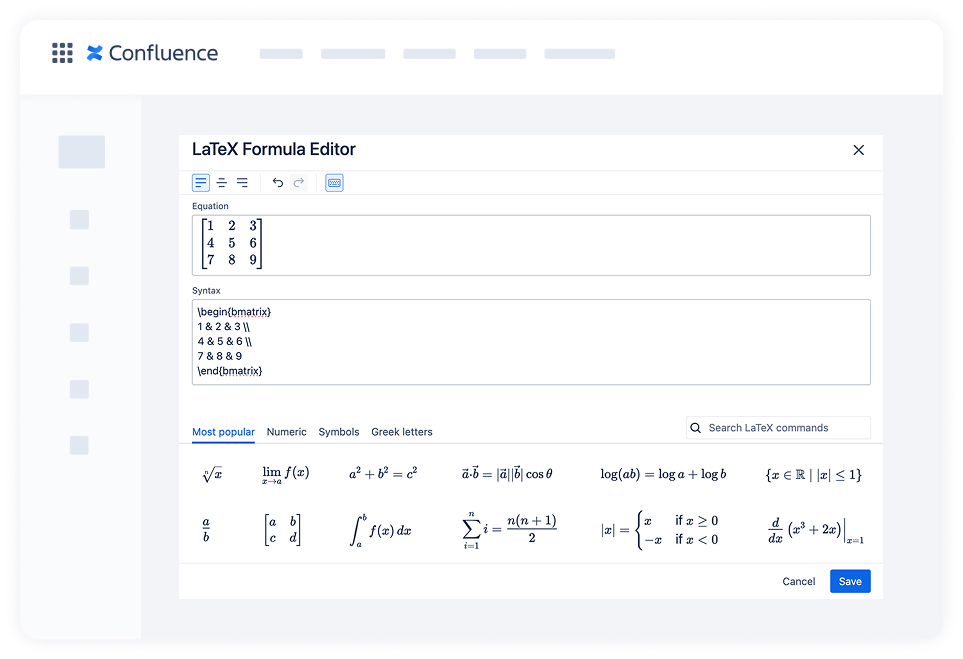Switch to the Numeric tab

(286, 432)
